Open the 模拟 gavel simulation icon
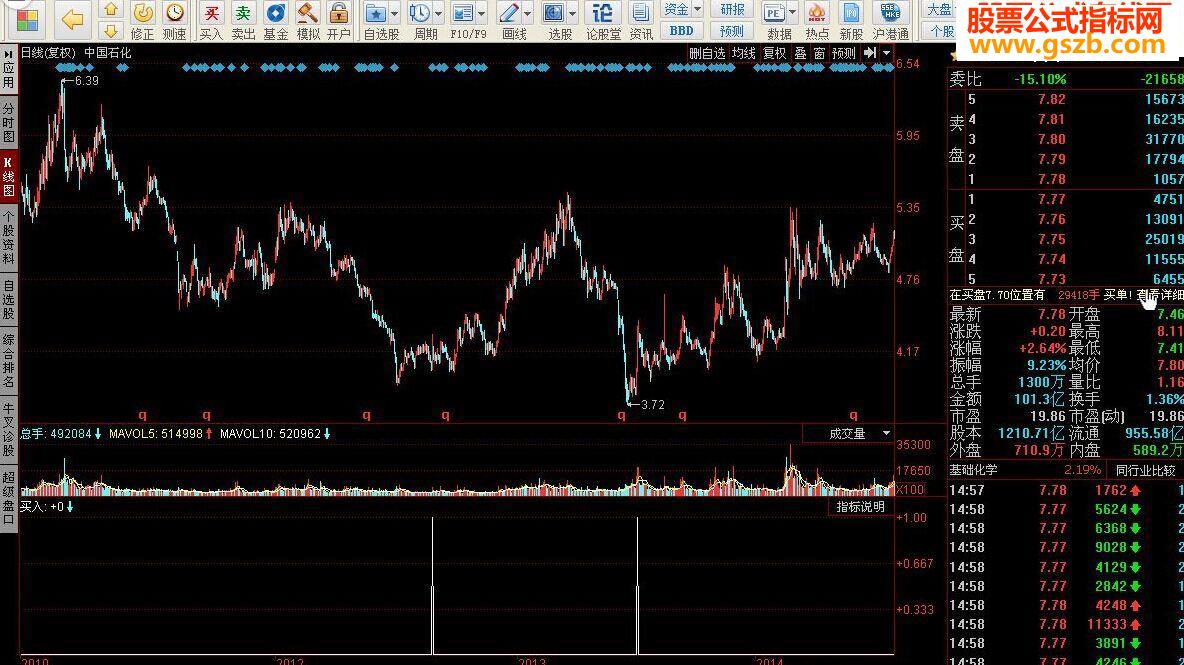Viewport: 1184px width, 665px height. [307, 13]
